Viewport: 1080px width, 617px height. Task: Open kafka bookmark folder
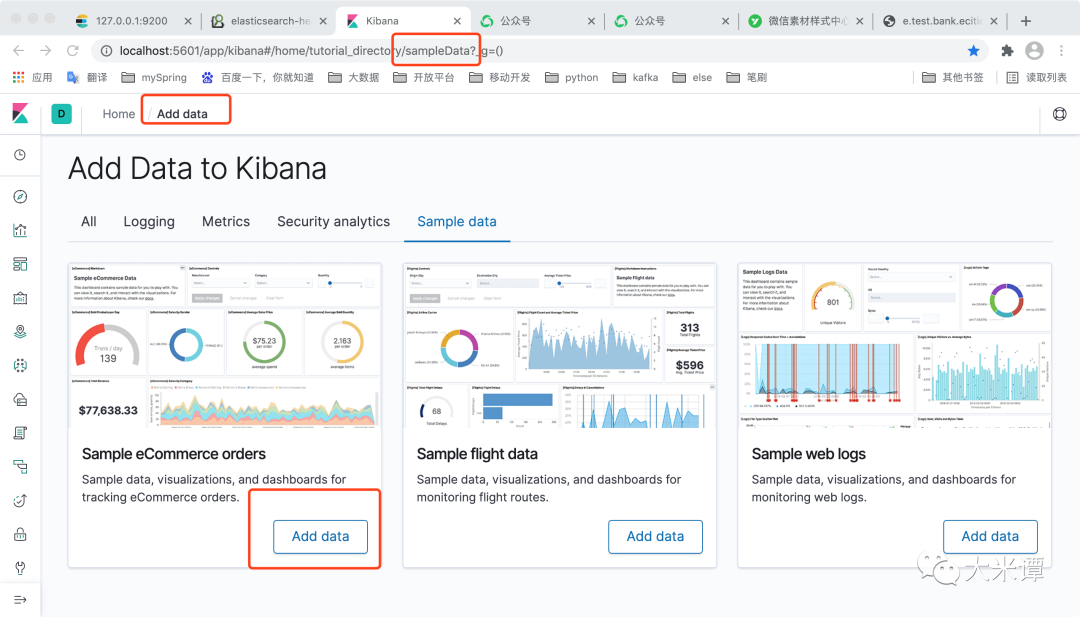point(635,77)
